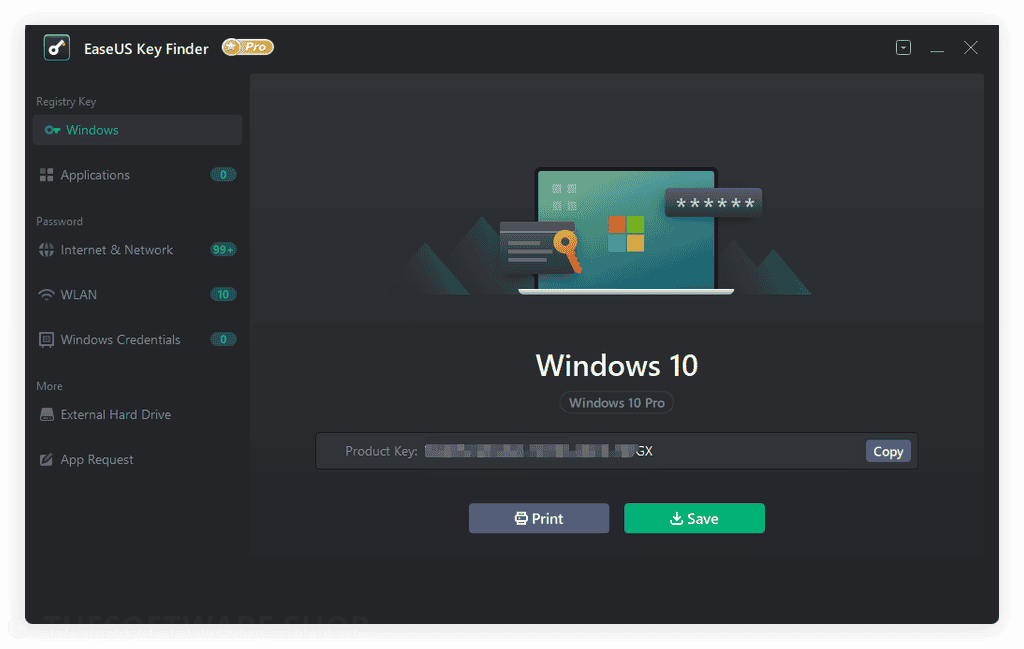Copy the product key

click(x=888, y=451)
